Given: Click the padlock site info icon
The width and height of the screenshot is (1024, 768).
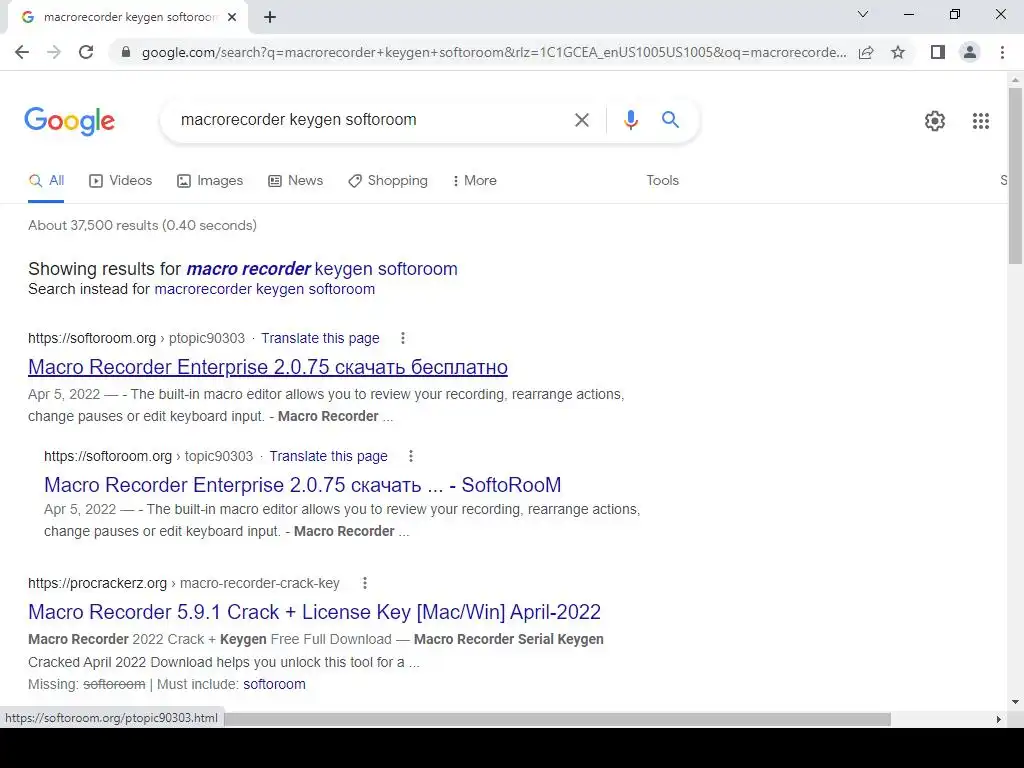Looking at the screenshot, I should (x=126, y=52).
